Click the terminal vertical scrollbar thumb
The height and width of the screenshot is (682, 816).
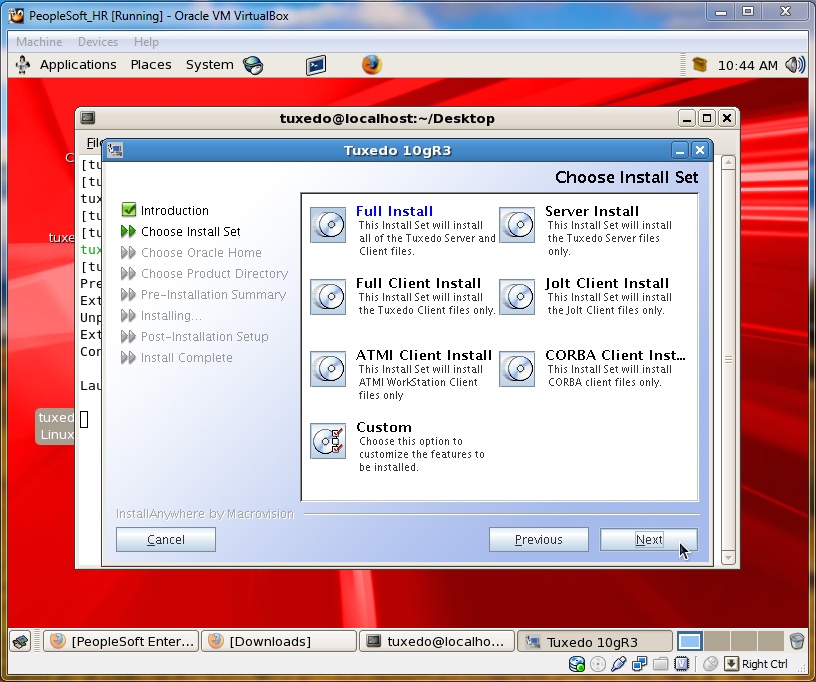point(728,359)
